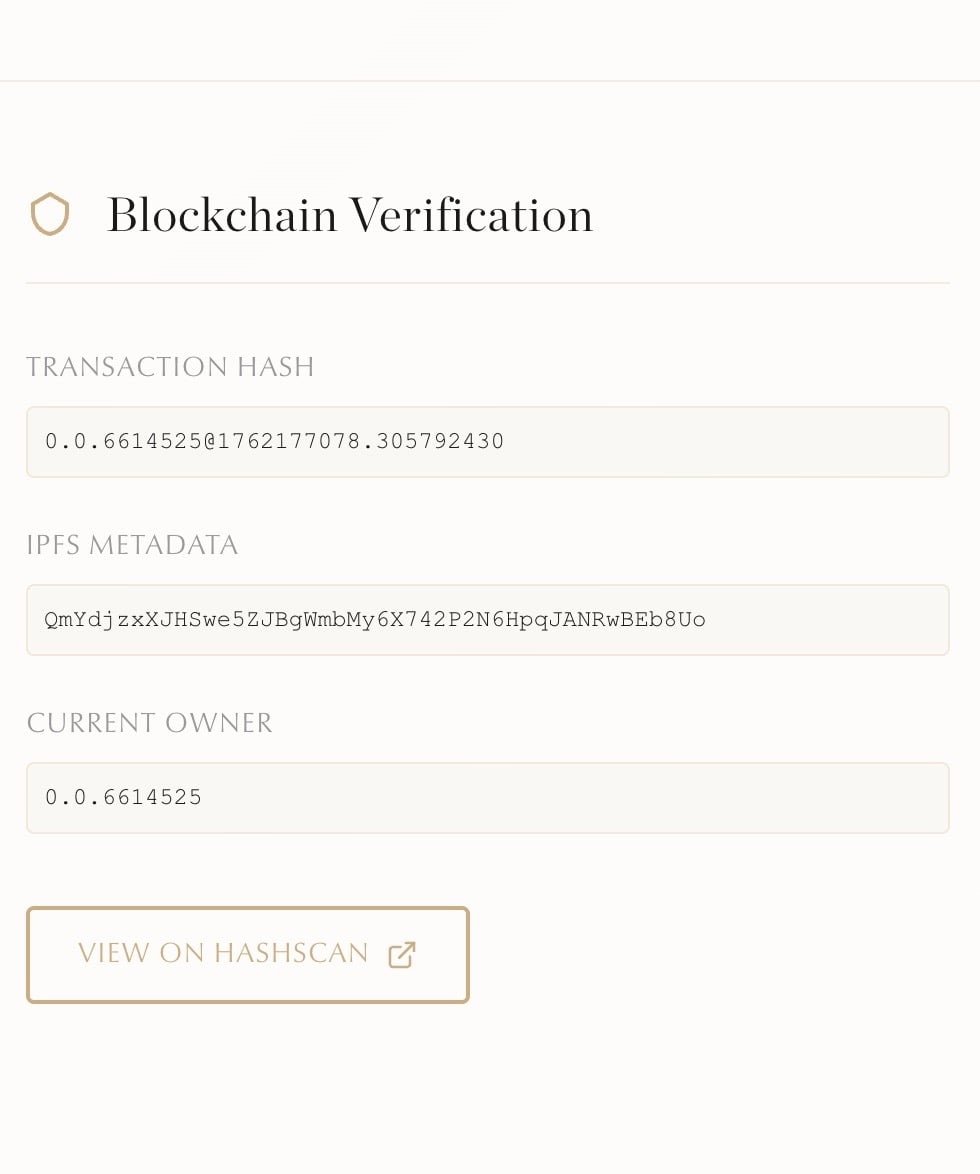
Task: Click the Blockchain Verification heading
Action: (349, 214)
